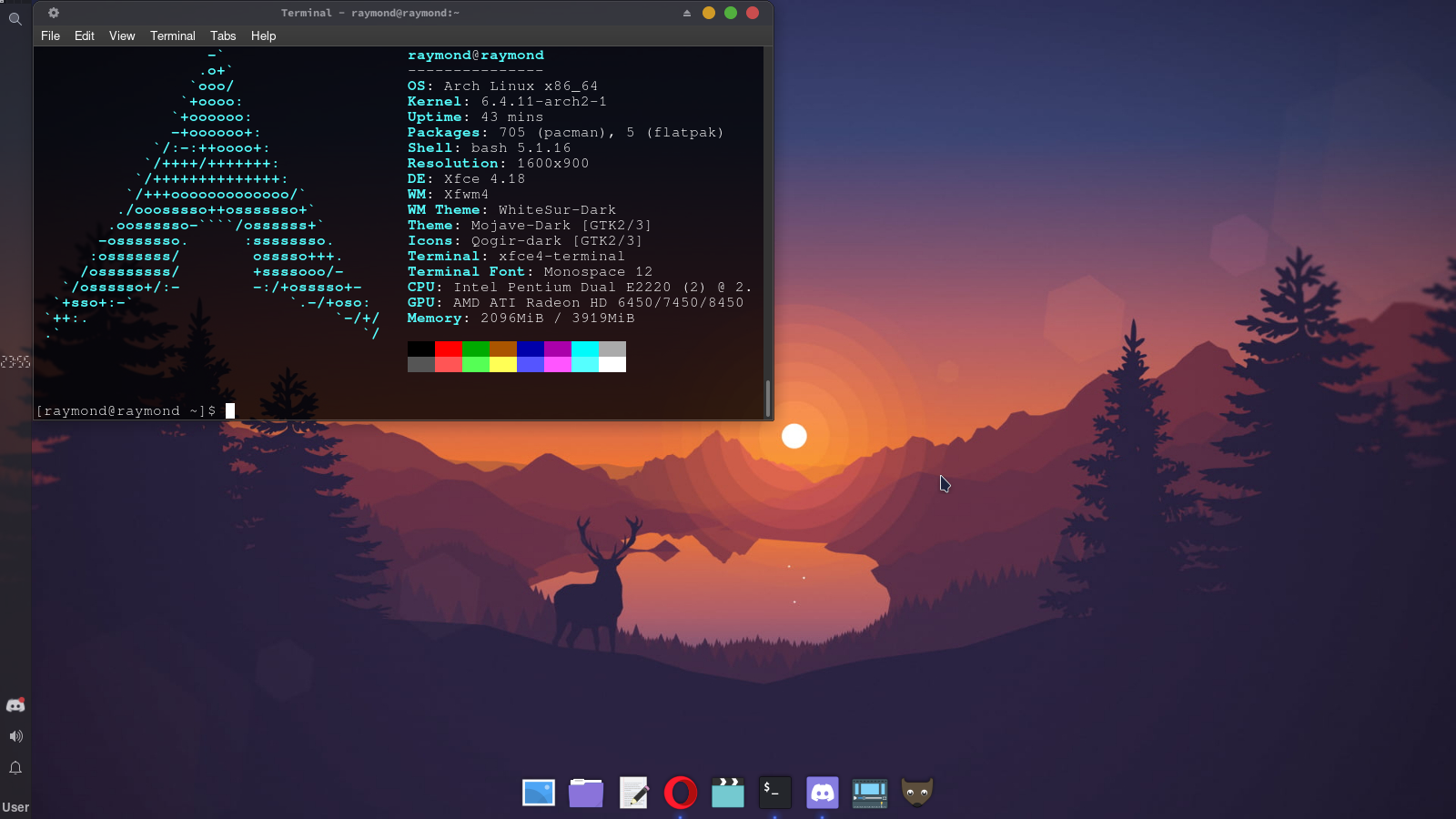The image size is (1456, 819).
Task: Click the 'Kernel: 6.4.11-arch2-1' line
Action: 507,102
